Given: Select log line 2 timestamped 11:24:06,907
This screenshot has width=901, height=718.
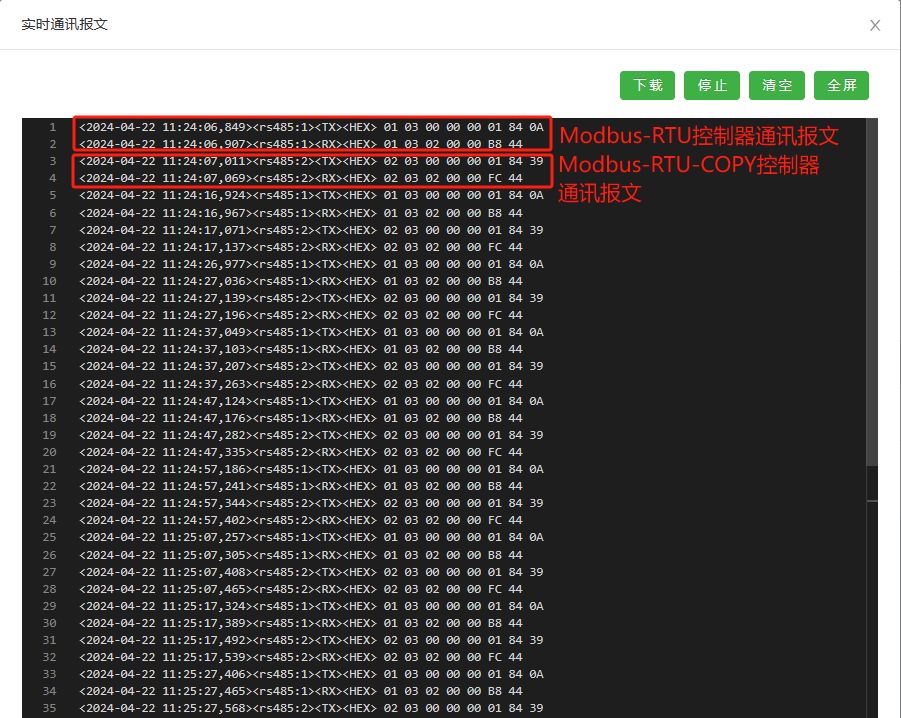Looking at the screenshot, I should pos(301,144).
